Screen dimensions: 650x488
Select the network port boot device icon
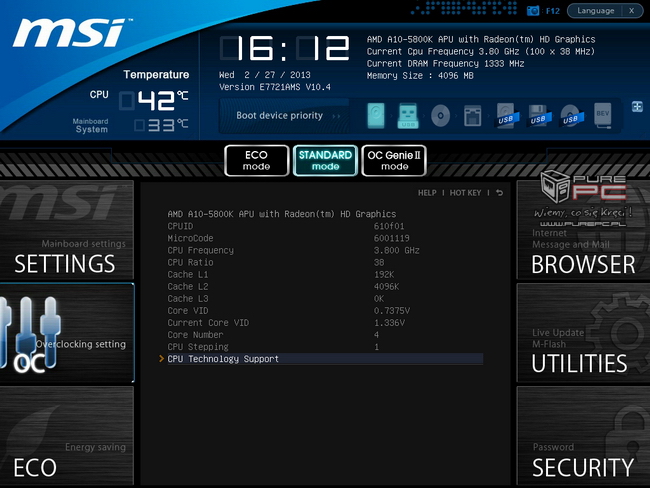tap(473, 116)
